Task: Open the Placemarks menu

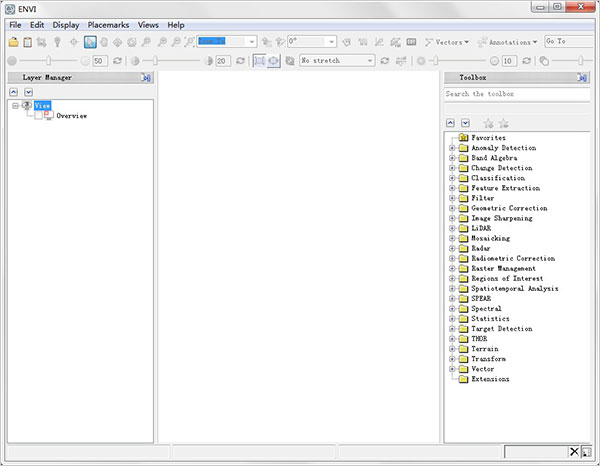Action: point(108,25)
